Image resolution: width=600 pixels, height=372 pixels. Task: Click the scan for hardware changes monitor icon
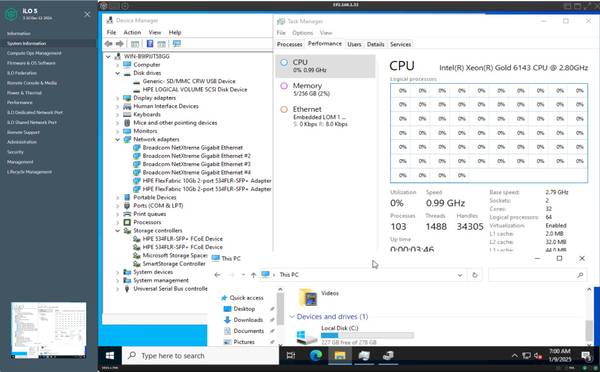176,44
